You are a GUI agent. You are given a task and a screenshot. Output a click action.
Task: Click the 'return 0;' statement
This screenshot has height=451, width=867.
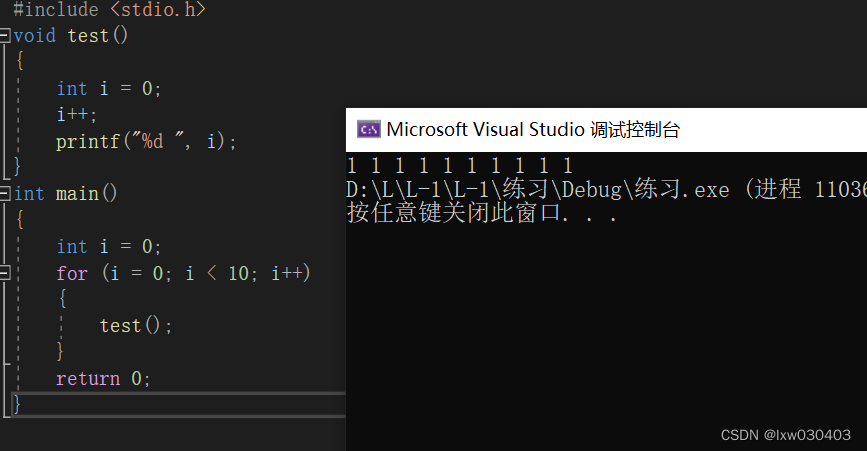tap(103, 379)
